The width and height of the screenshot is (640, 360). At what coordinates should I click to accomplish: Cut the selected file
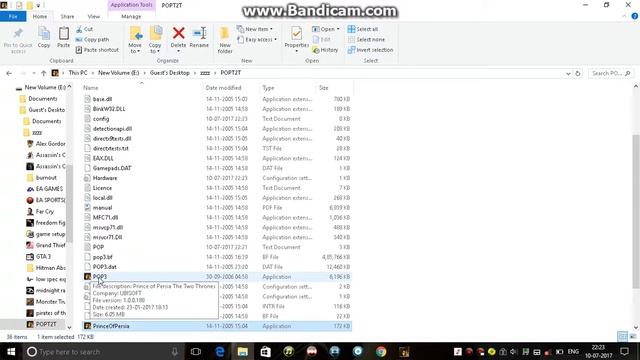coord(84,29)
